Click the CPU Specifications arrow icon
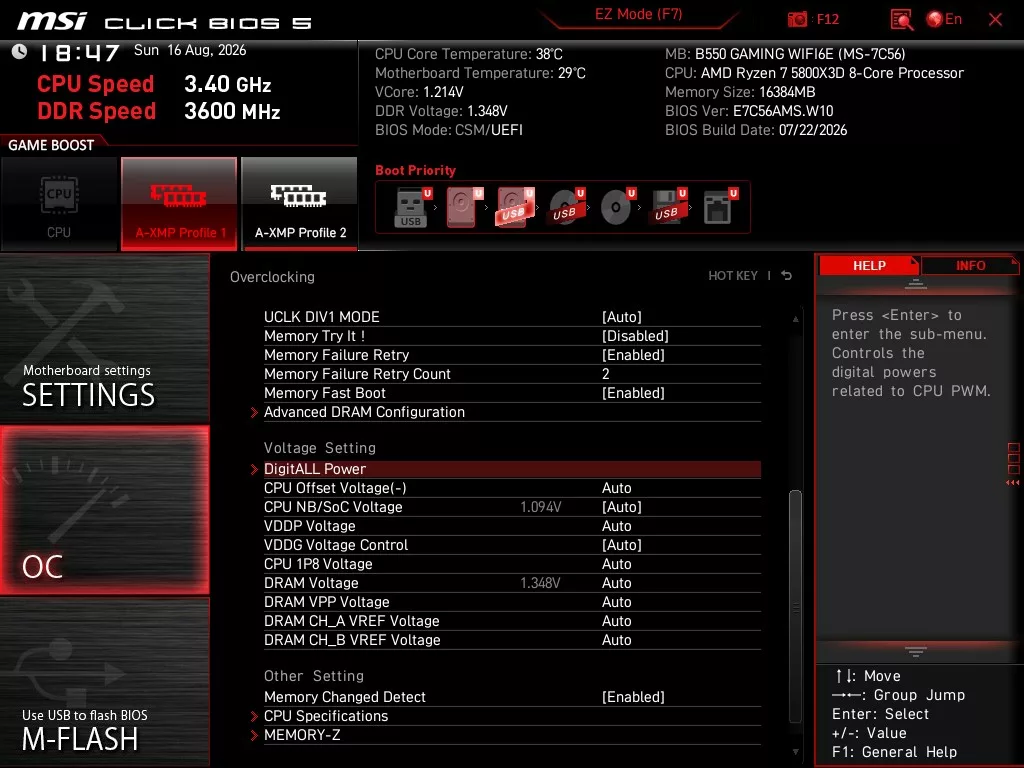 [x=255, y=716]
